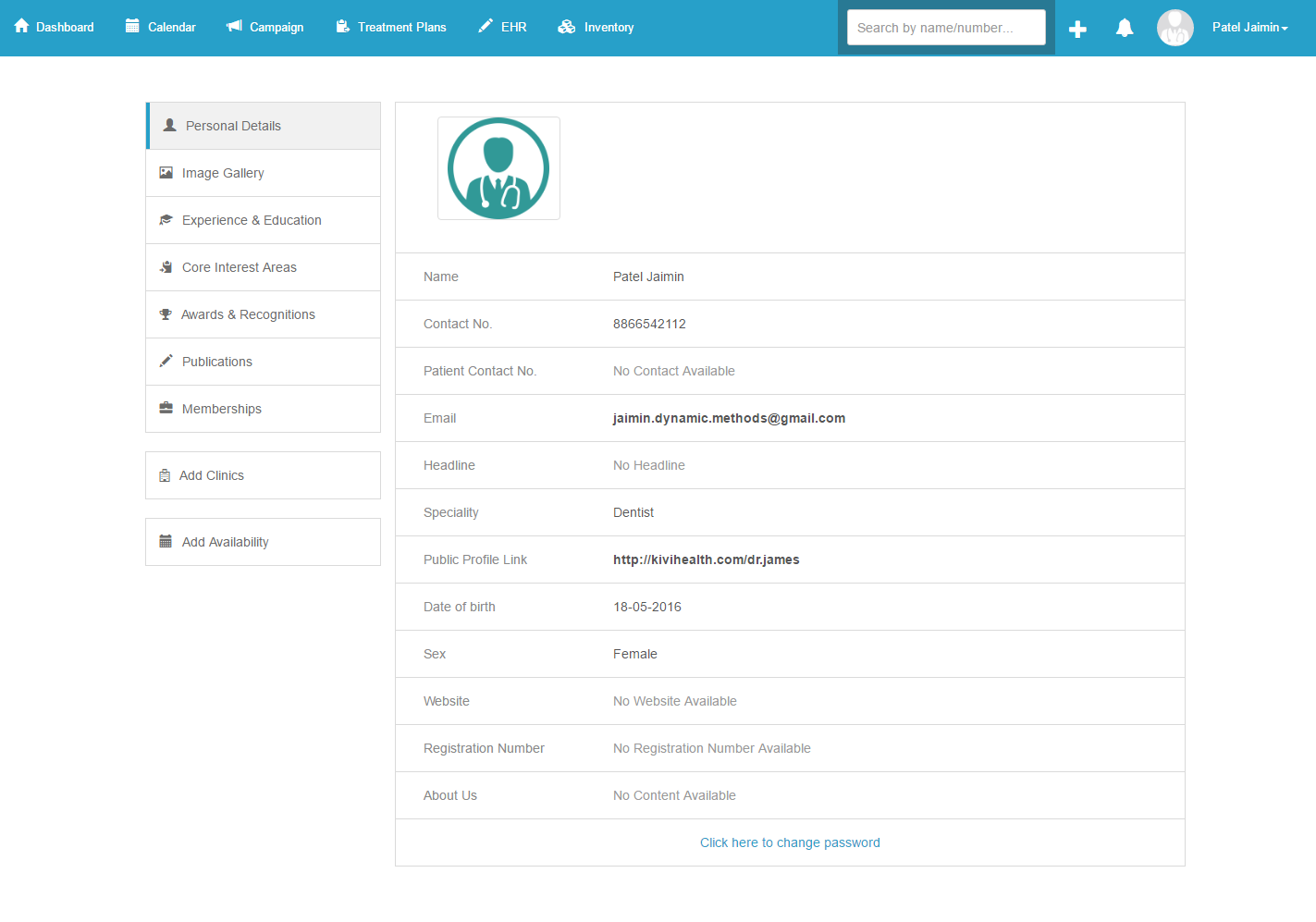Click the Add Clinics button
The image size is (1316, 922).
point(264,475)
